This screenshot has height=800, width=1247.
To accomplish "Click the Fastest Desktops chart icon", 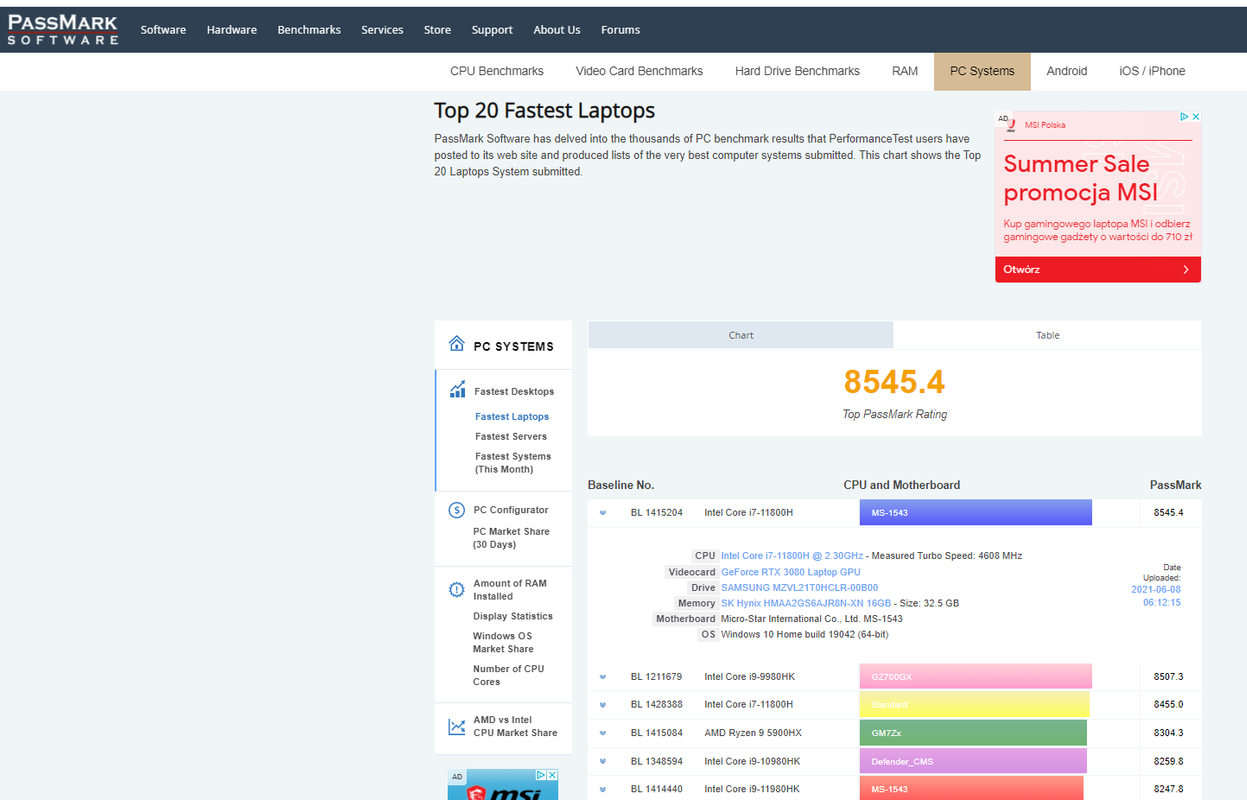I will 457,390.
